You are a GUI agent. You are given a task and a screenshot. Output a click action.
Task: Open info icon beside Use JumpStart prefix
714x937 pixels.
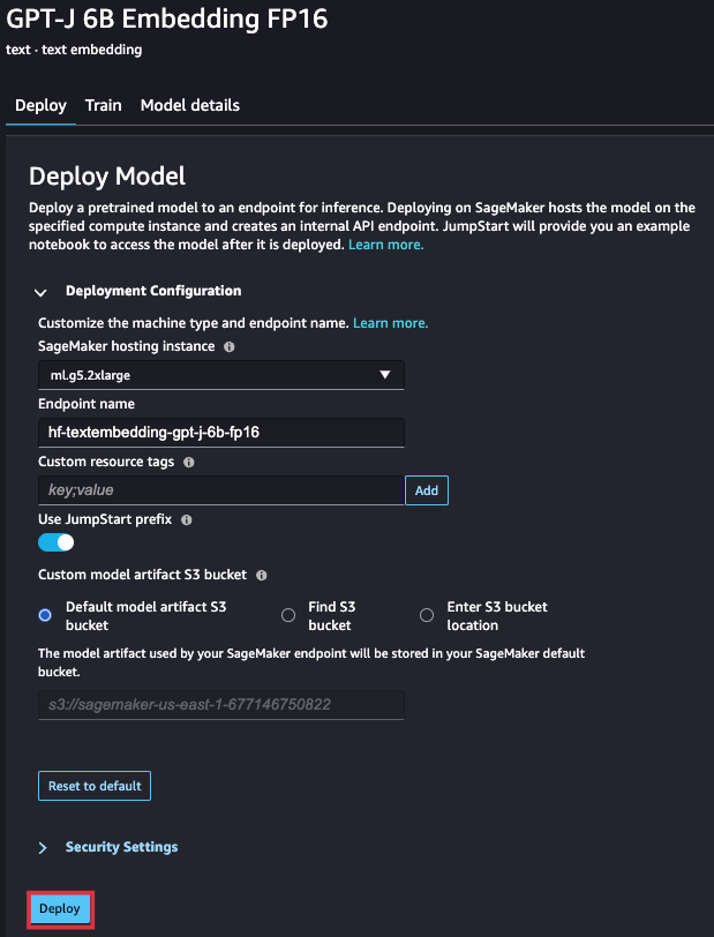coord(186,520)
